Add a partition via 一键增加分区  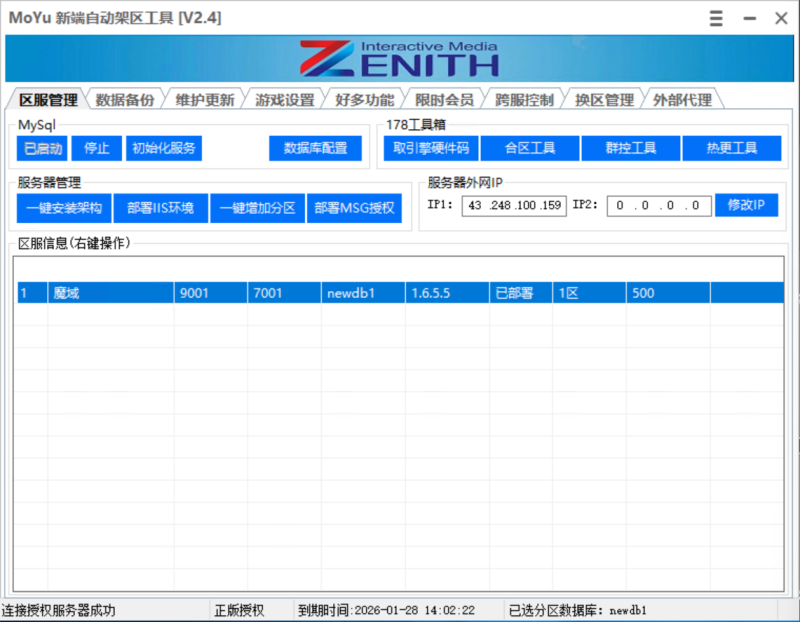[259, 207]
